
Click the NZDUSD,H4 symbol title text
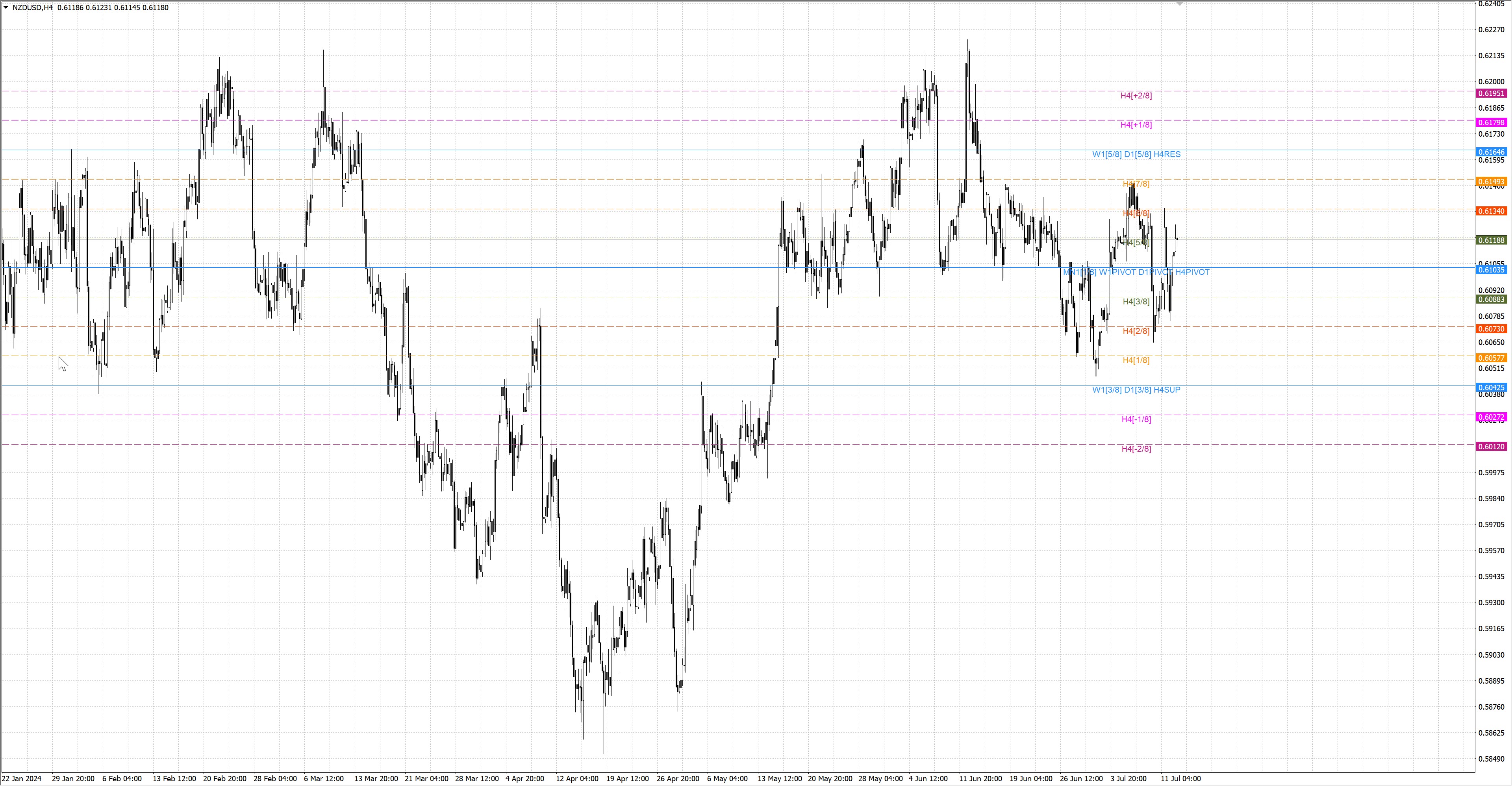point(32,7)
